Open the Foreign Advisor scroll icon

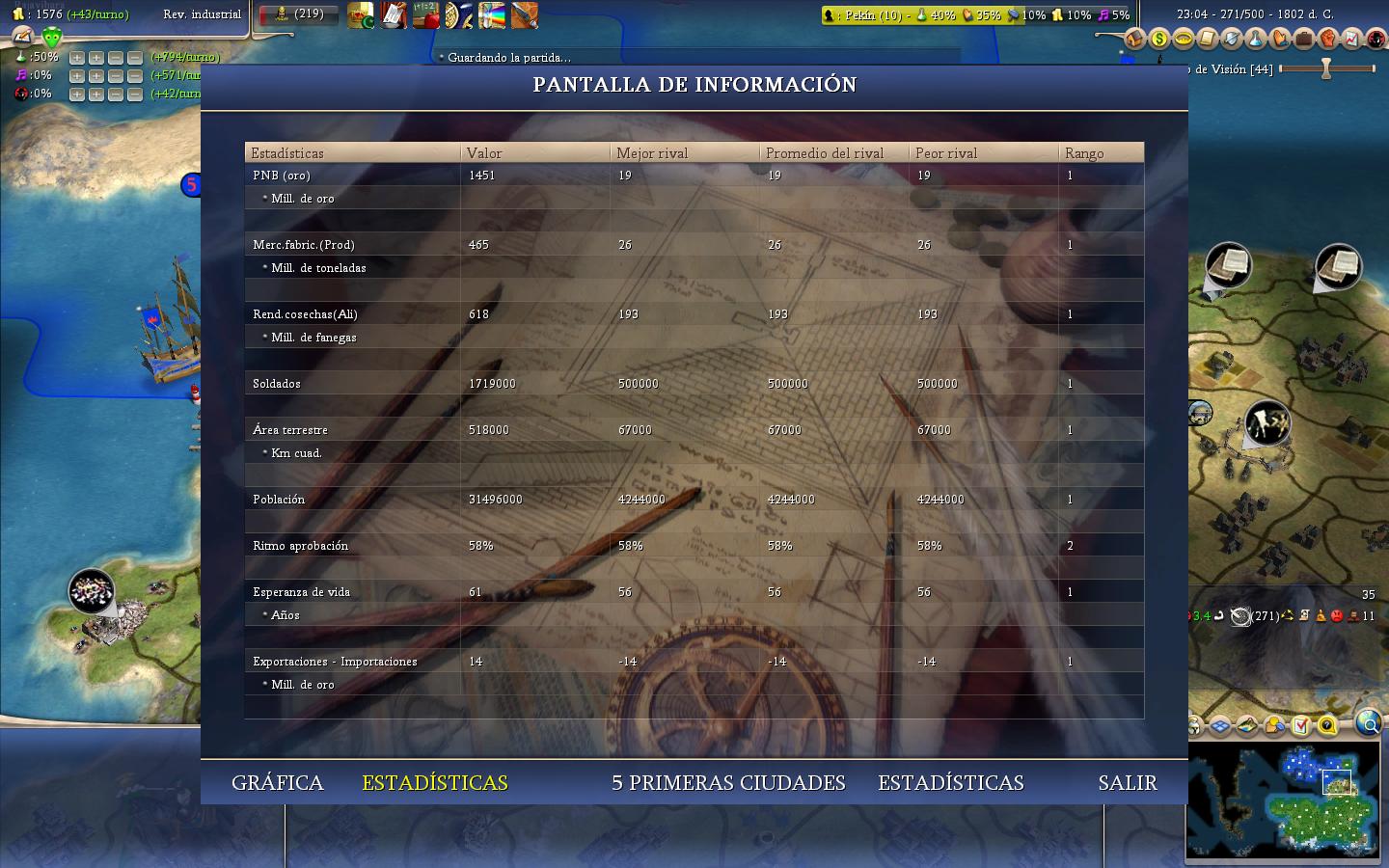[1208, 40]
